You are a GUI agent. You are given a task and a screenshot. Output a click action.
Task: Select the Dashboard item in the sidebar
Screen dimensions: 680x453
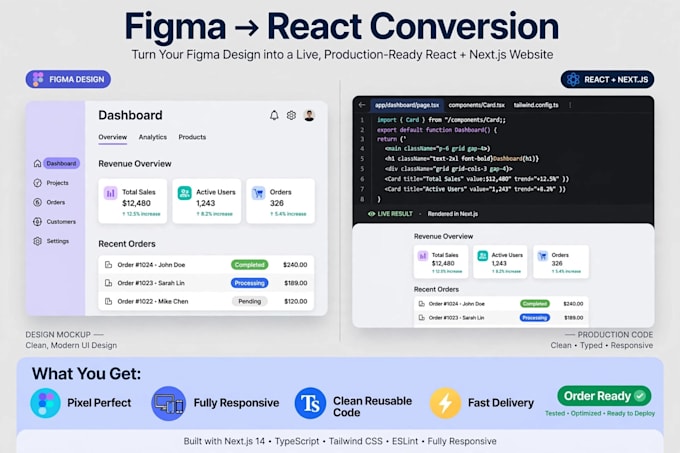click(61, 163)
